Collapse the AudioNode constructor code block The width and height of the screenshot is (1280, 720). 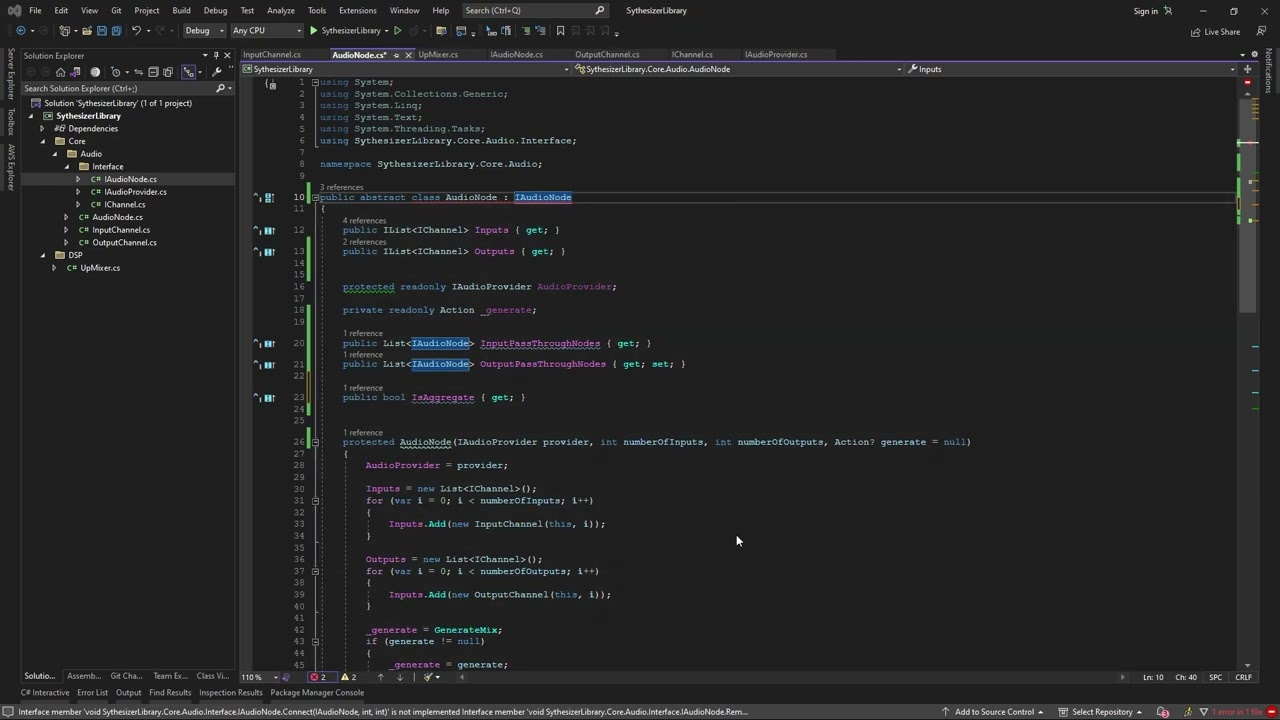[315, 442]
